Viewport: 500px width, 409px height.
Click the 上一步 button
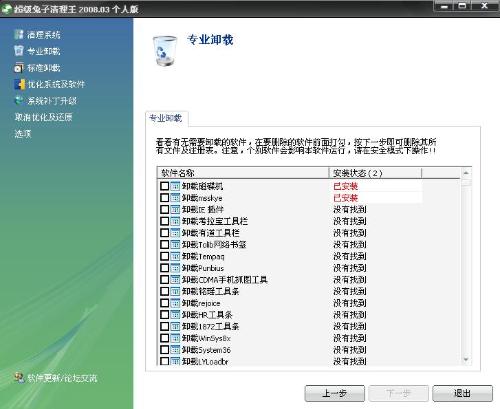tap(334, 393)
